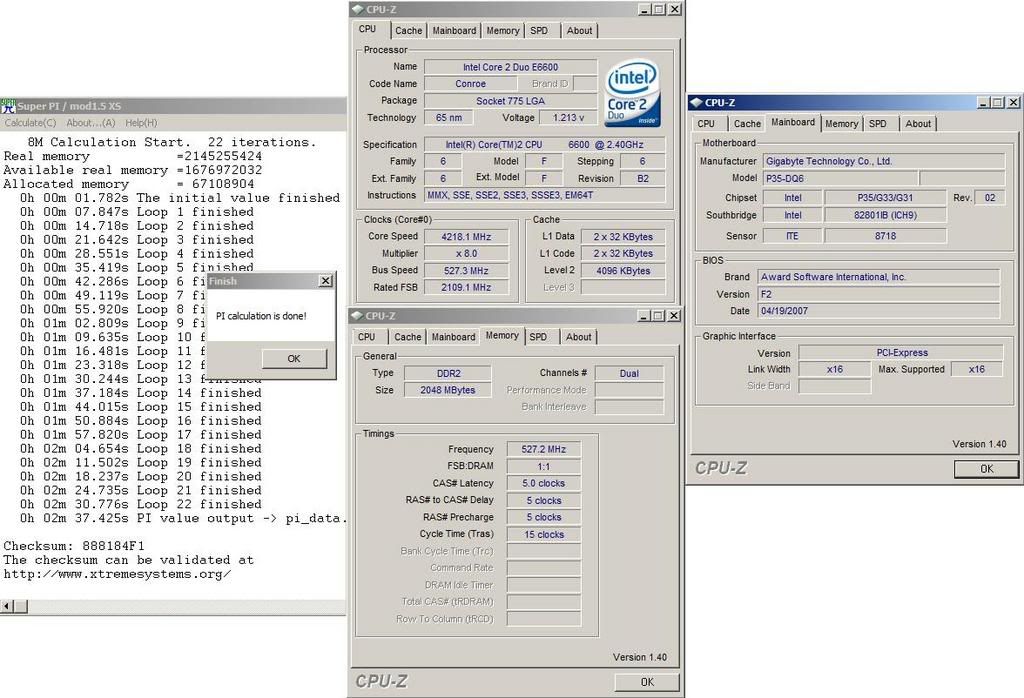Dismiss the PI calculation done dialog with OK
Image resolution: width=1024 pixels, height=698 pixels.
point(293,358)
